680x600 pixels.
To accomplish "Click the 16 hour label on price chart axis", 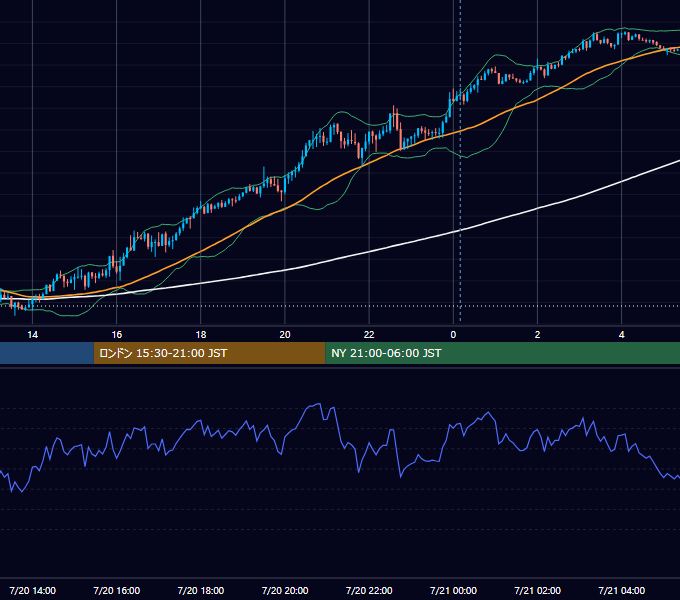I will (117, 335).
